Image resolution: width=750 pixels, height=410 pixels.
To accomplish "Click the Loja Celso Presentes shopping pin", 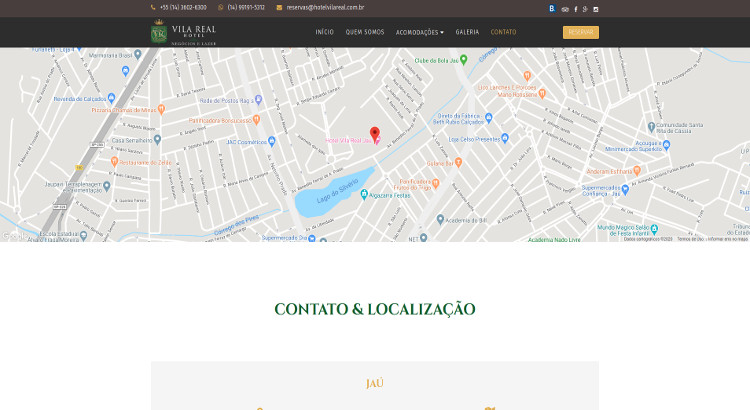I will [505, 138].
